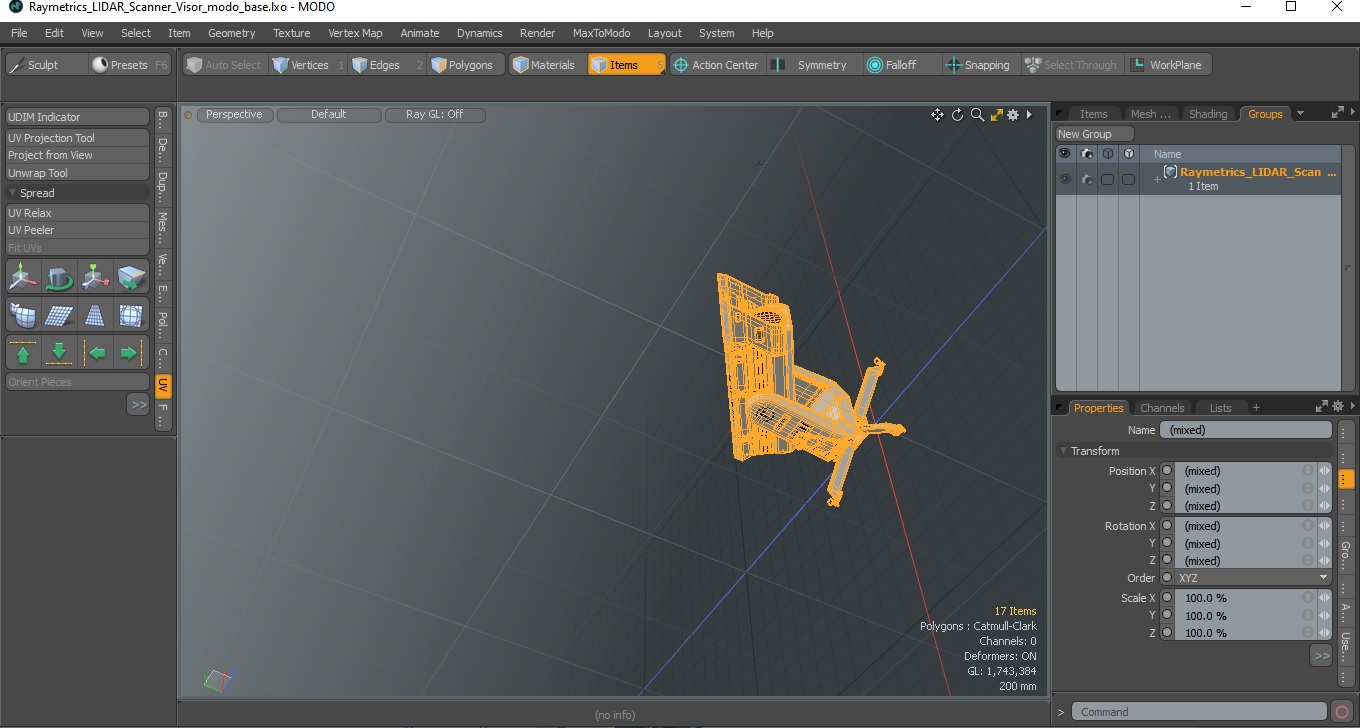
Task: Click the align UVs up arrow icon
Action: 23,353
